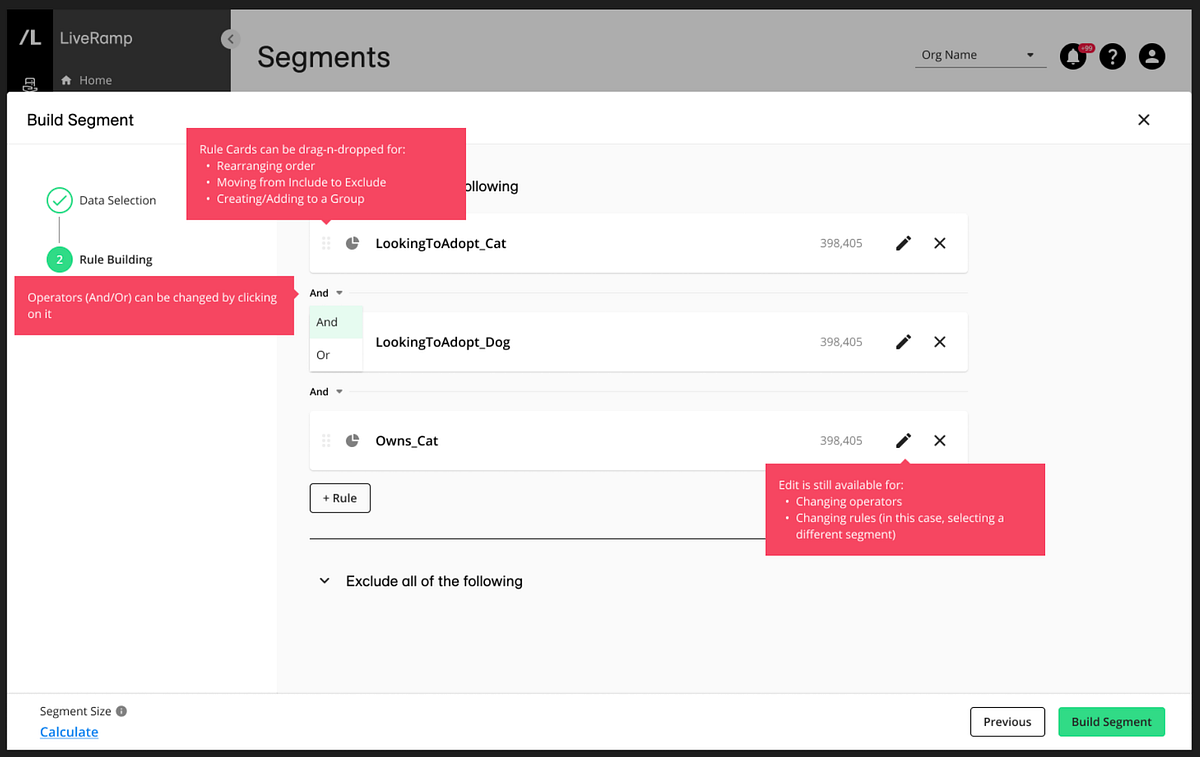Click the 398,405 count on LookingToAdopt_Dog
Screen dimensions: 1200x757
coord(841,342)
